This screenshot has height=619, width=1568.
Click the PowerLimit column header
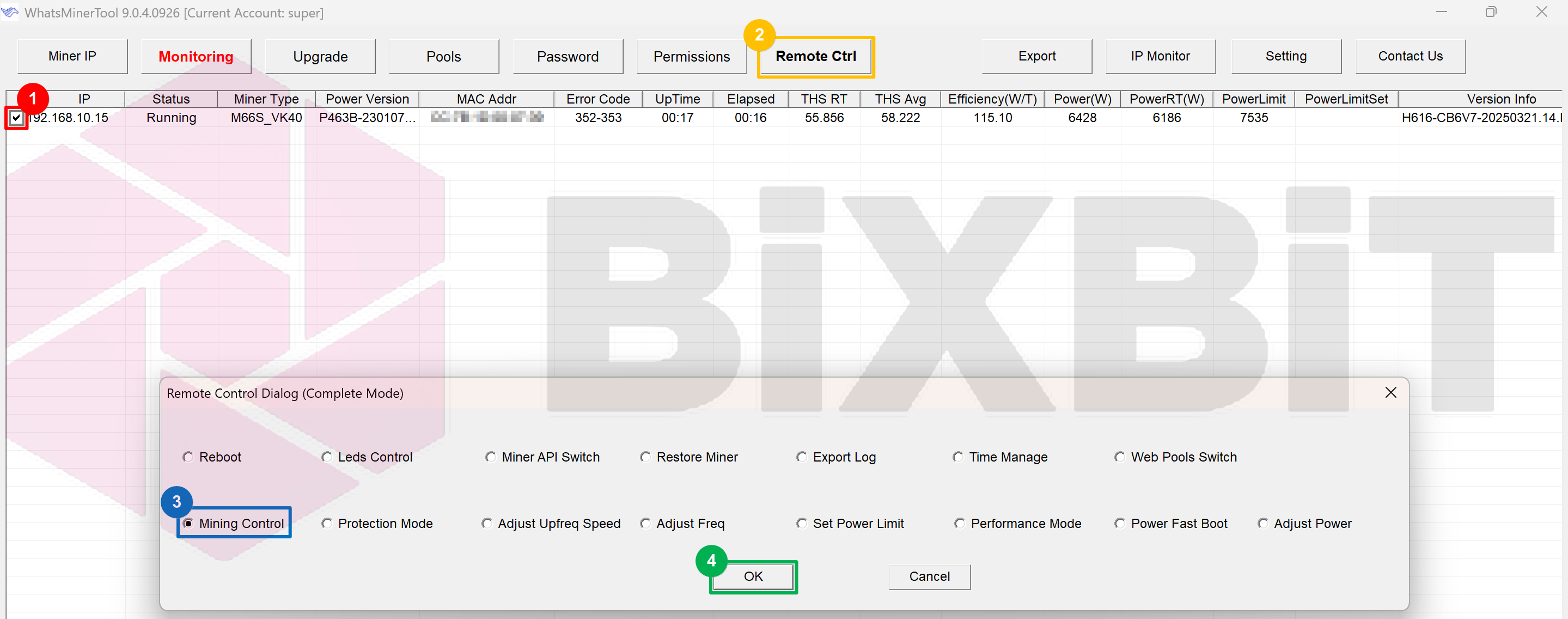click(1254, 99)
